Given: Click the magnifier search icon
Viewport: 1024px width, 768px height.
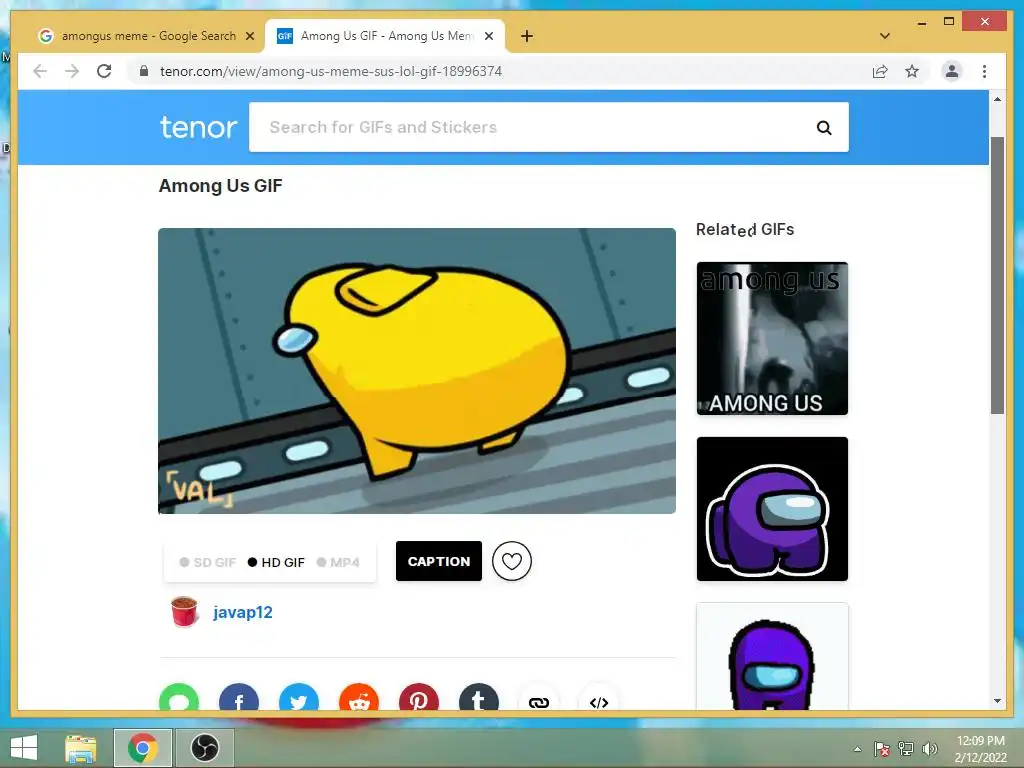Looking at the screenshot, I should [824, 127].
